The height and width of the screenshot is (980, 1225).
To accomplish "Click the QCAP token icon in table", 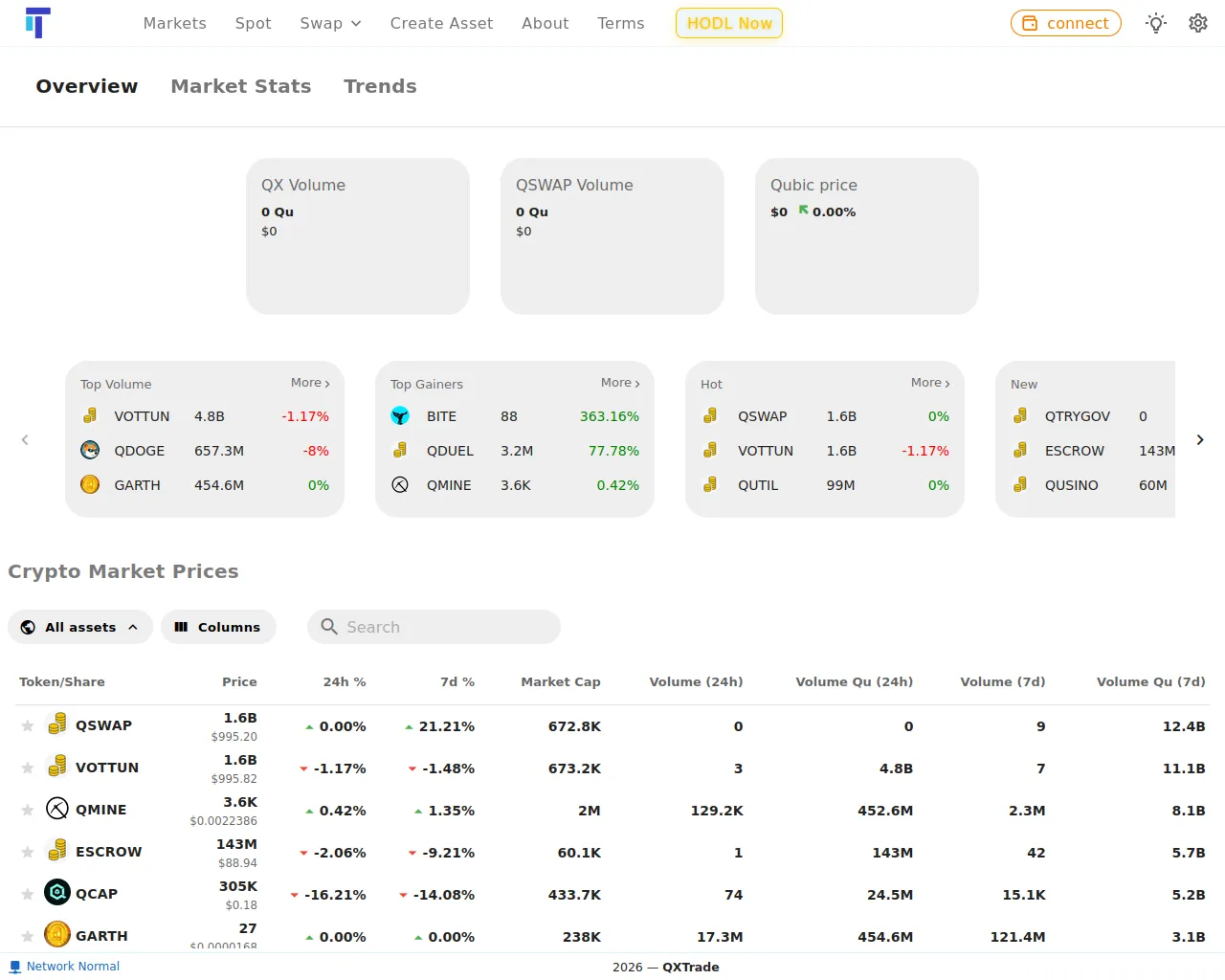I will tap(57, 893).
